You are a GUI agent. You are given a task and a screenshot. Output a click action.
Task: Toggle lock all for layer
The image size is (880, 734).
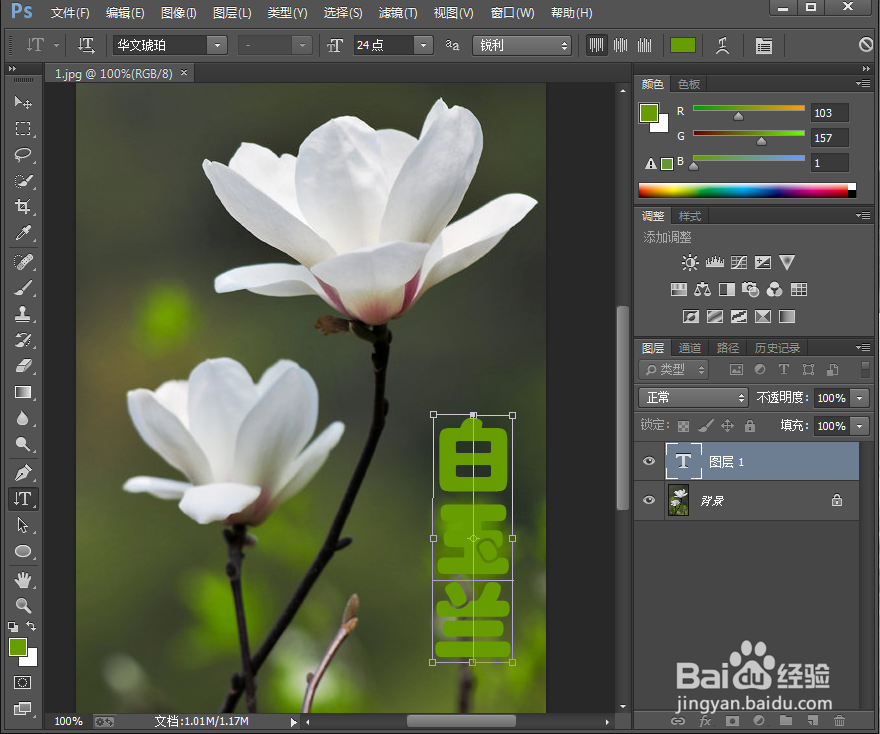click(750, 426)
